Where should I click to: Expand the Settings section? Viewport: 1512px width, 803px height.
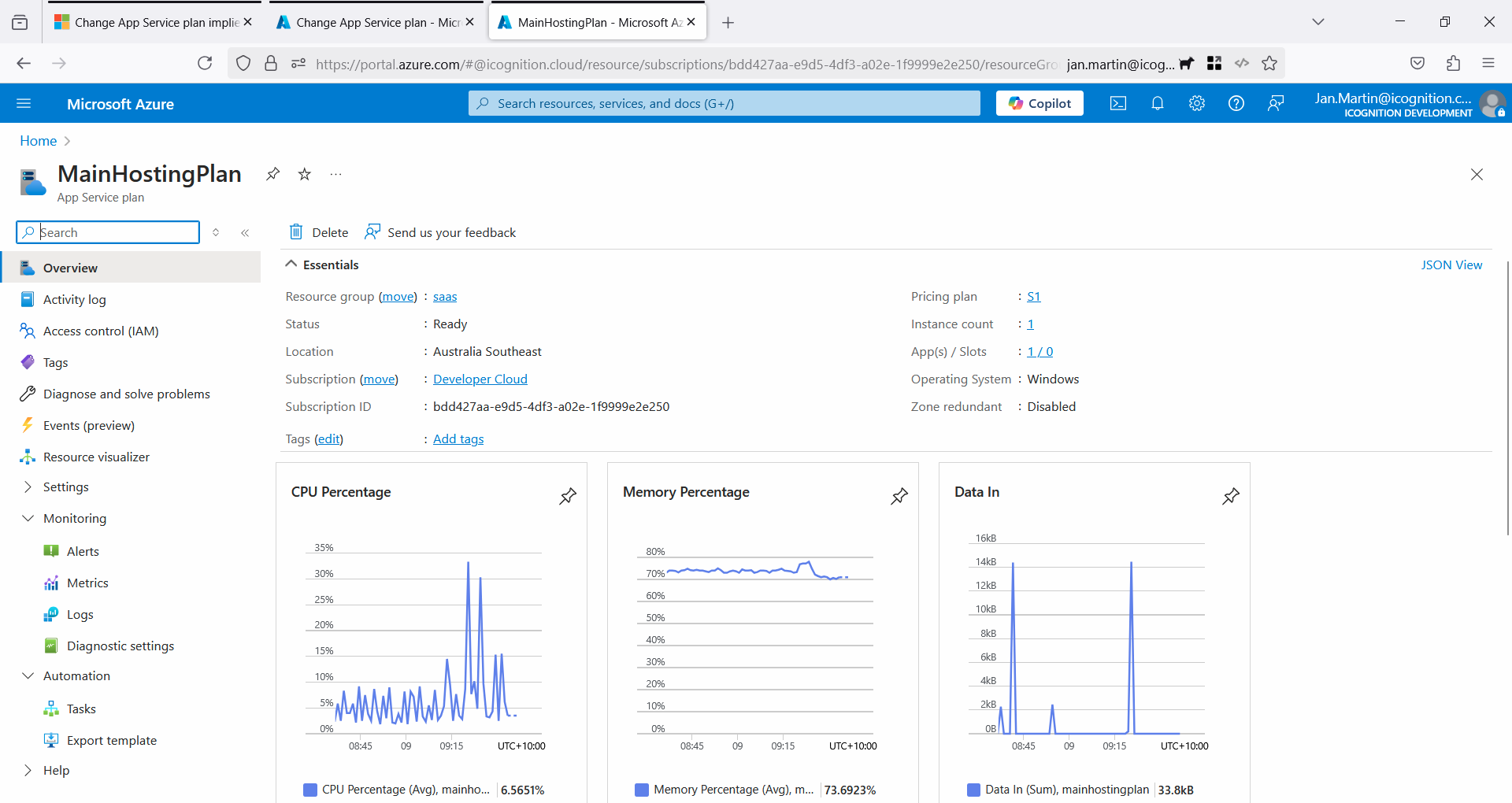click(x=65, y=487)
